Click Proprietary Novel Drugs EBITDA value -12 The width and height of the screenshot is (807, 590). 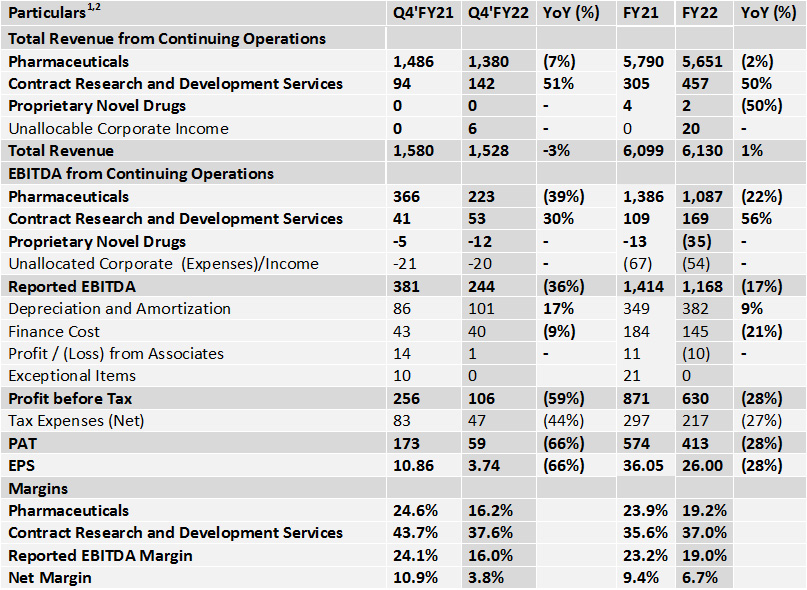(x=480, y=241)
